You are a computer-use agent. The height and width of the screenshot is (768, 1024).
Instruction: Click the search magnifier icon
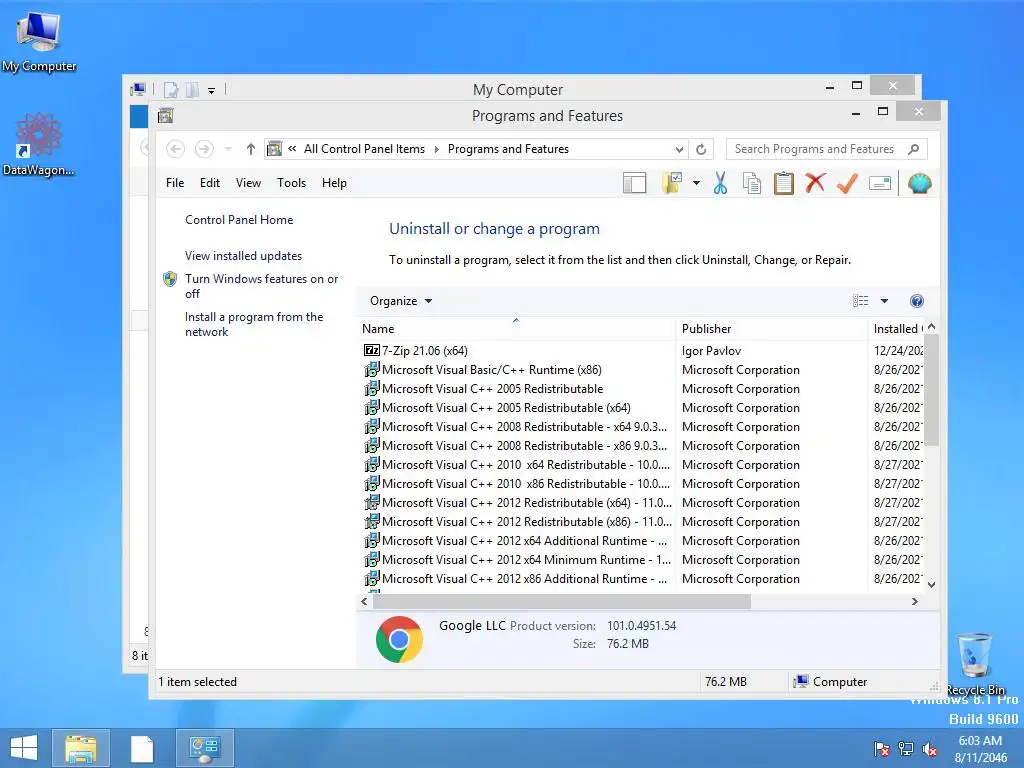[x=914, y=149]
